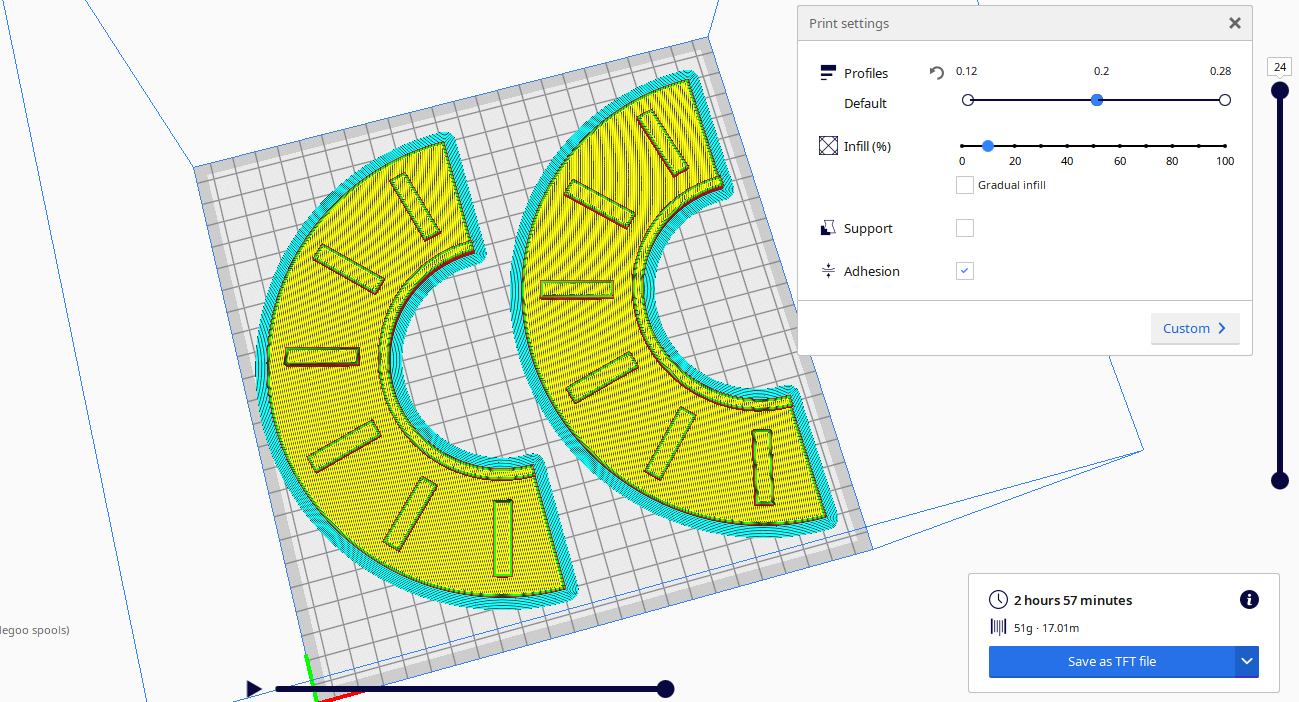The image size is (1299, 702).
Task: Open print info via the info icon
Action: coord(1249,599)
